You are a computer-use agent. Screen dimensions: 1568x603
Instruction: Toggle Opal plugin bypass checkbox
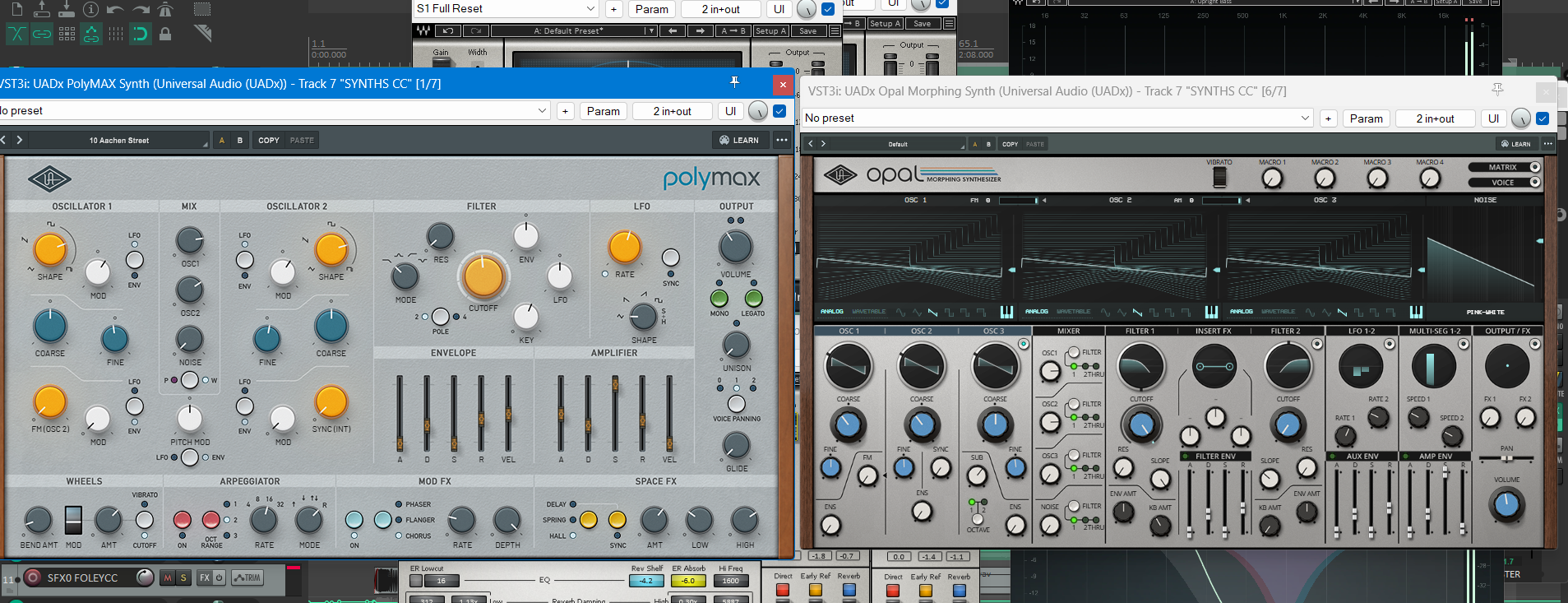pos(1543,118)
